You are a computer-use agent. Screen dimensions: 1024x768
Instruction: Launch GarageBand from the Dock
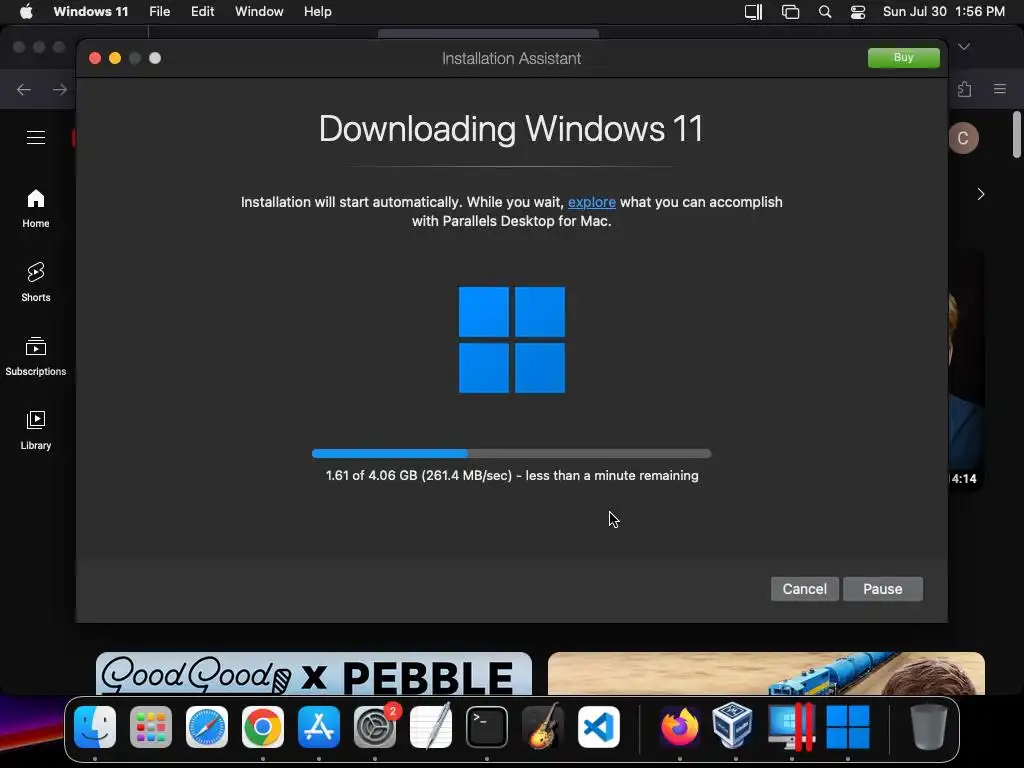pyautogui.click(x=543, y=727)
